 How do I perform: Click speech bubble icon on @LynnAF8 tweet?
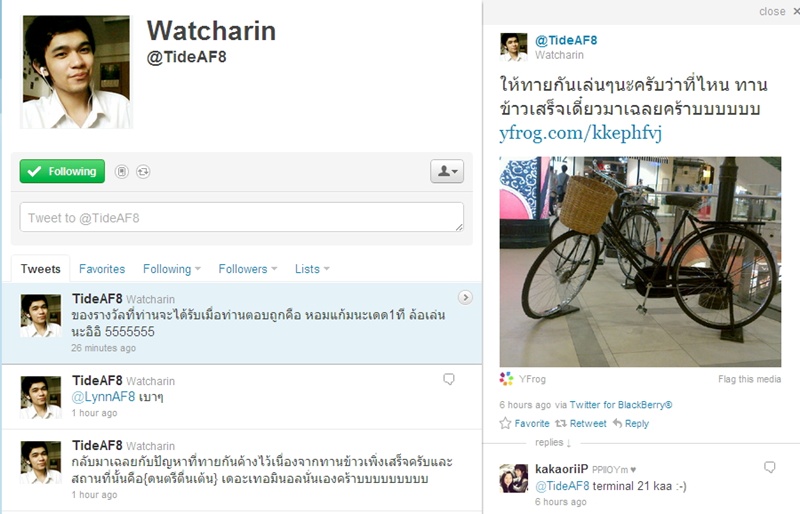(x=449, y=379)
